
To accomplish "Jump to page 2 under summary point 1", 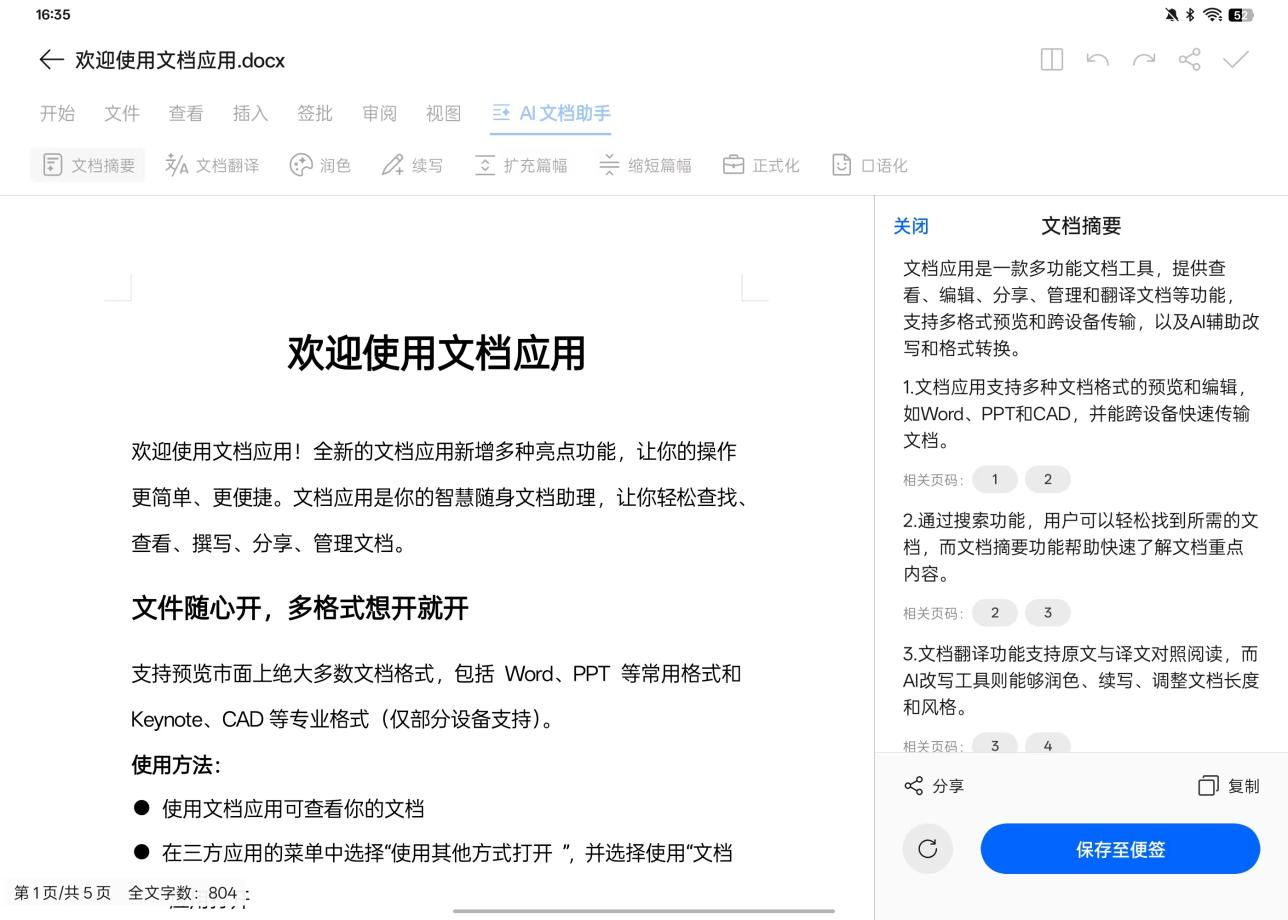I will [x=1048, y=479].
